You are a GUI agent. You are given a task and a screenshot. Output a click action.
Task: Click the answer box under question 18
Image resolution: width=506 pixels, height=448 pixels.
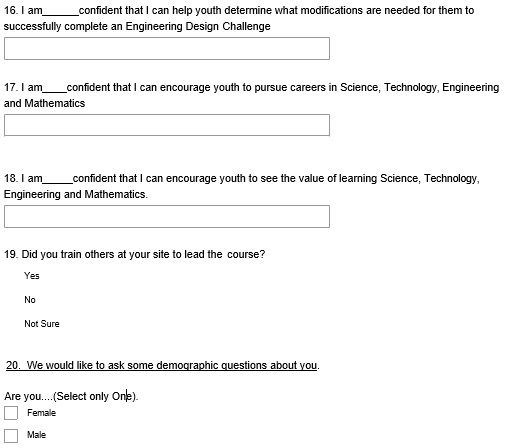167,217
